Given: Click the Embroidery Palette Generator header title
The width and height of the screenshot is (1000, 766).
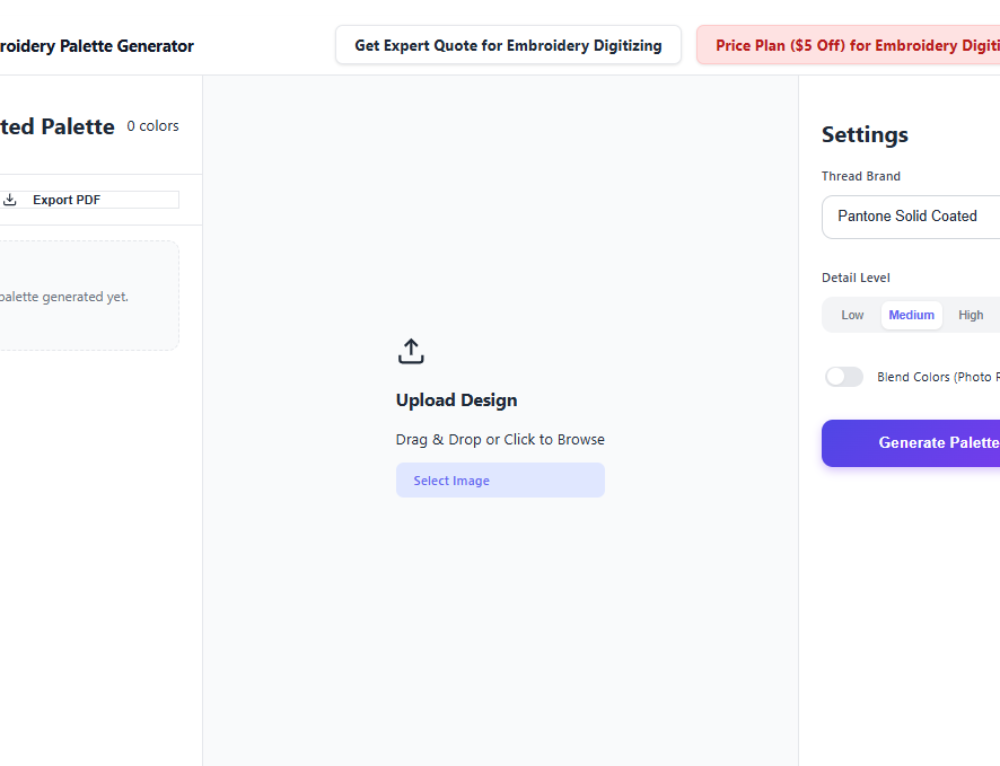Looking at the screenshot, I should [96, 46].
